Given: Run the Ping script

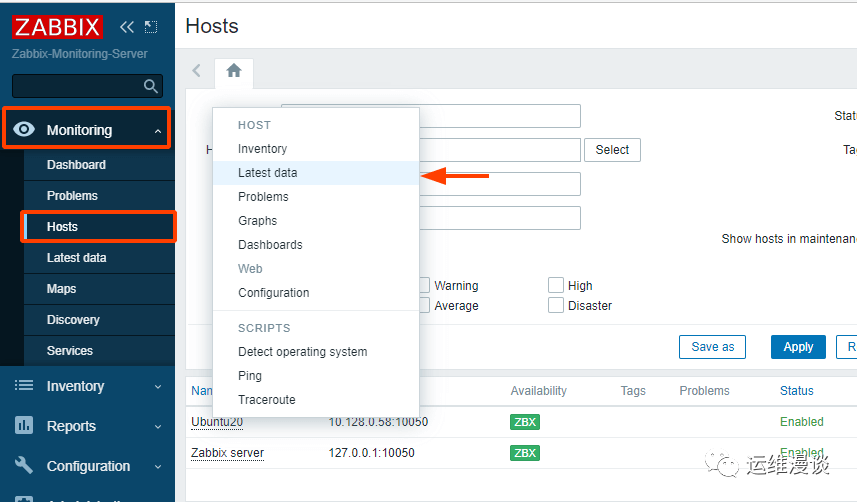Looking at the screenshot, I should [316, 376].
